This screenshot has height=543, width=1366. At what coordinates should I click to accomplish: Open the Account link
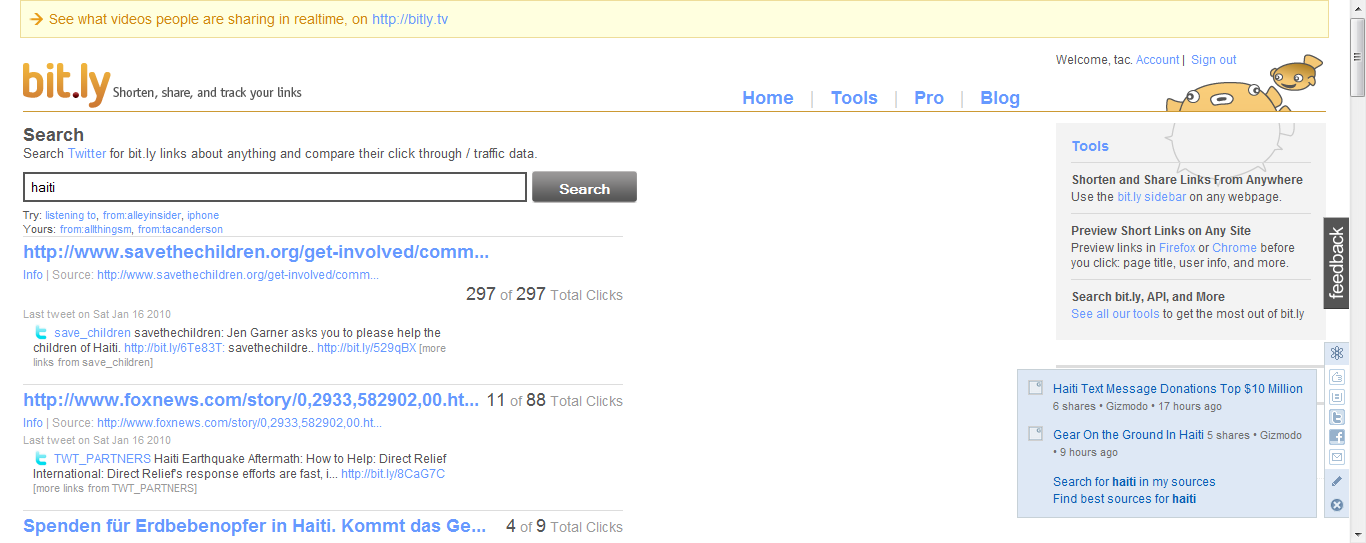[x=1157, y=60]
